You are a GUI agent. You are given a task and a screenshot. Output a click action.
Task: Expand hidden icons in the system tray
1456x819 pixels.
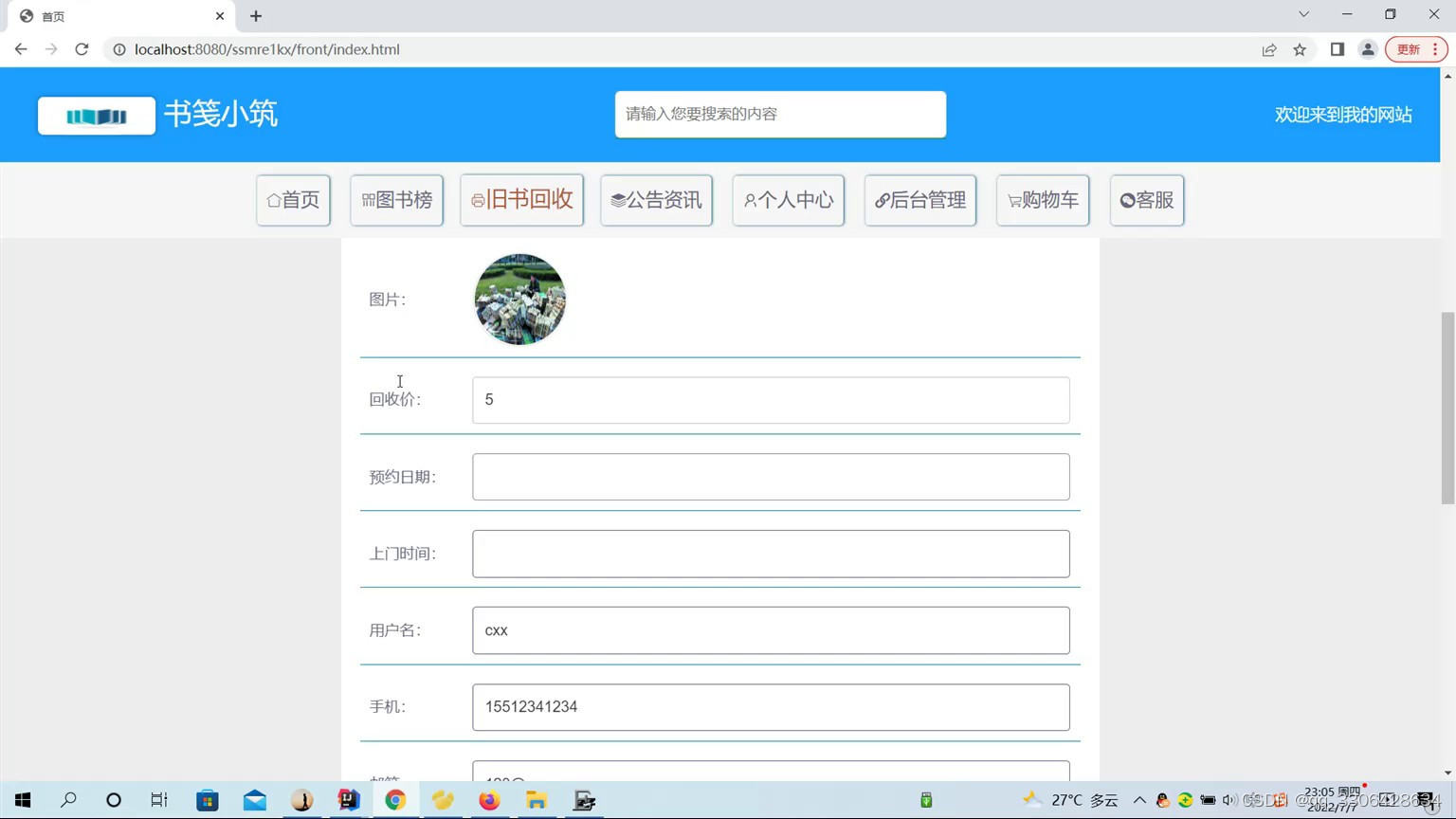click(1140, 801)
